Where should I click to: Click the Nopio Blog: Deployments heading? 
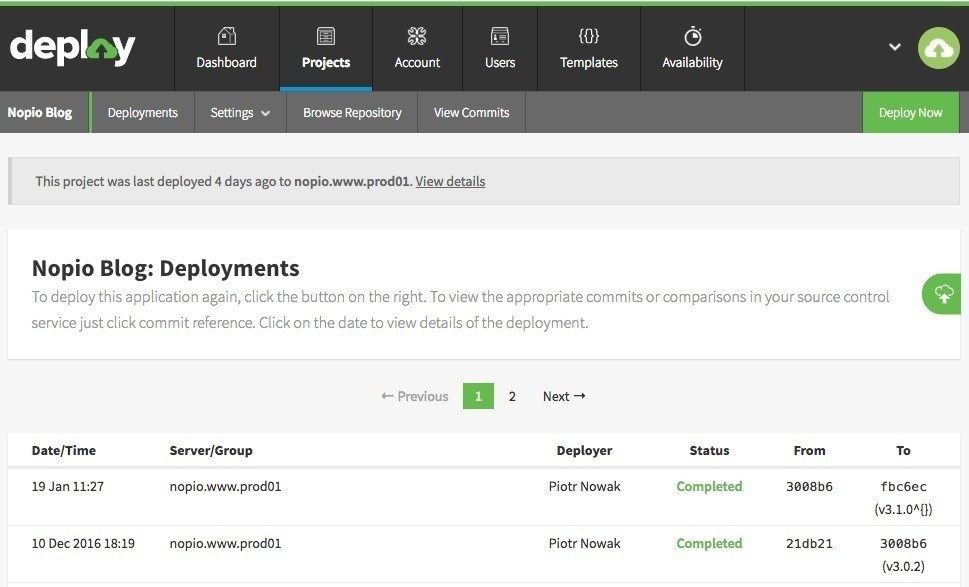click(x=166, y=268)
